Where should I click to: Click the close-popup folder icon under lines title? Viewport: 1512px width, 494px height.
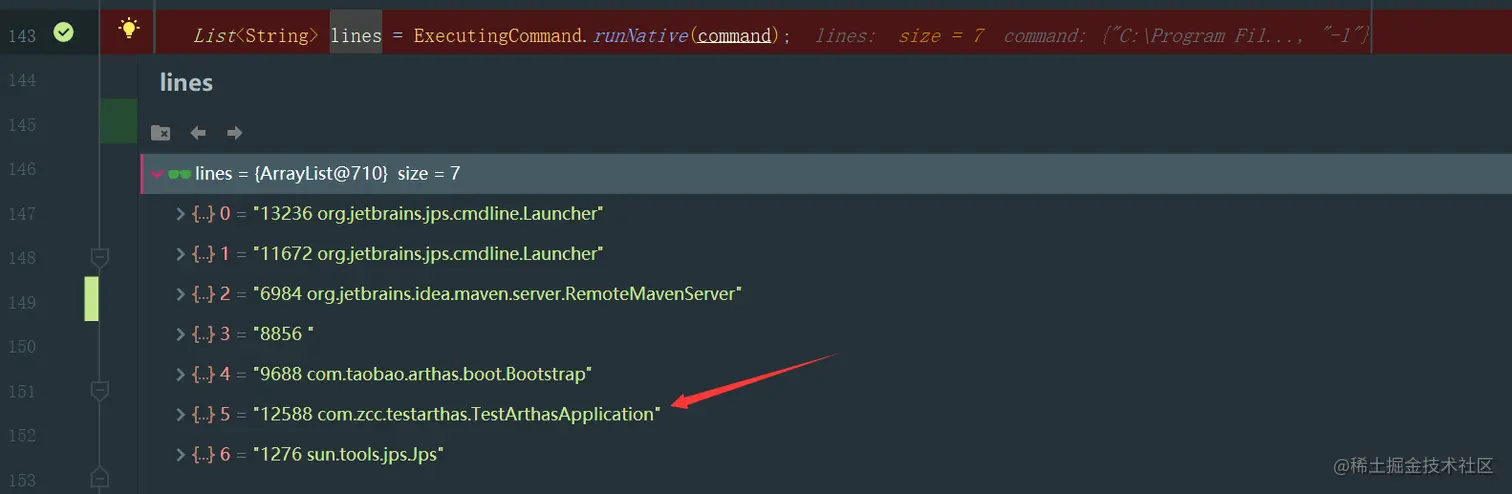click(160, 132)
